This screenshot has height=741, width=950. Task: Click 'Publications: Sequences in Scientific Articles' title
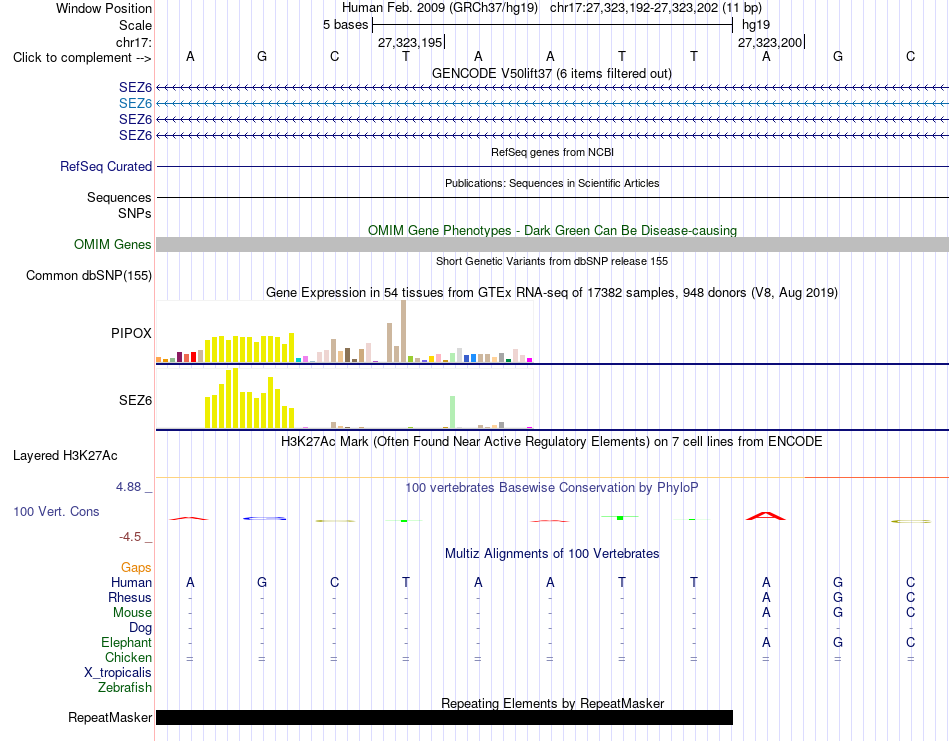point(552,183)
